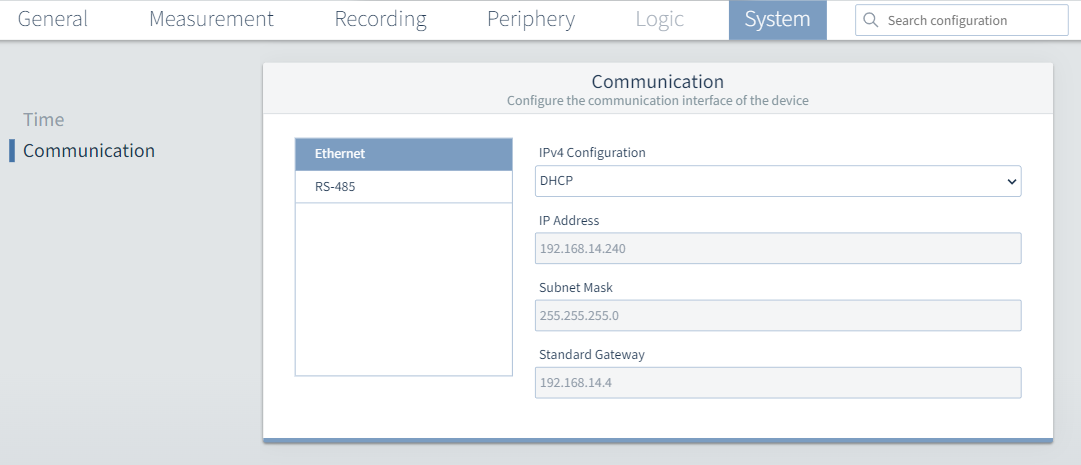
Task: Choose the Ethernet interface entry
Action: coord(404,154)
